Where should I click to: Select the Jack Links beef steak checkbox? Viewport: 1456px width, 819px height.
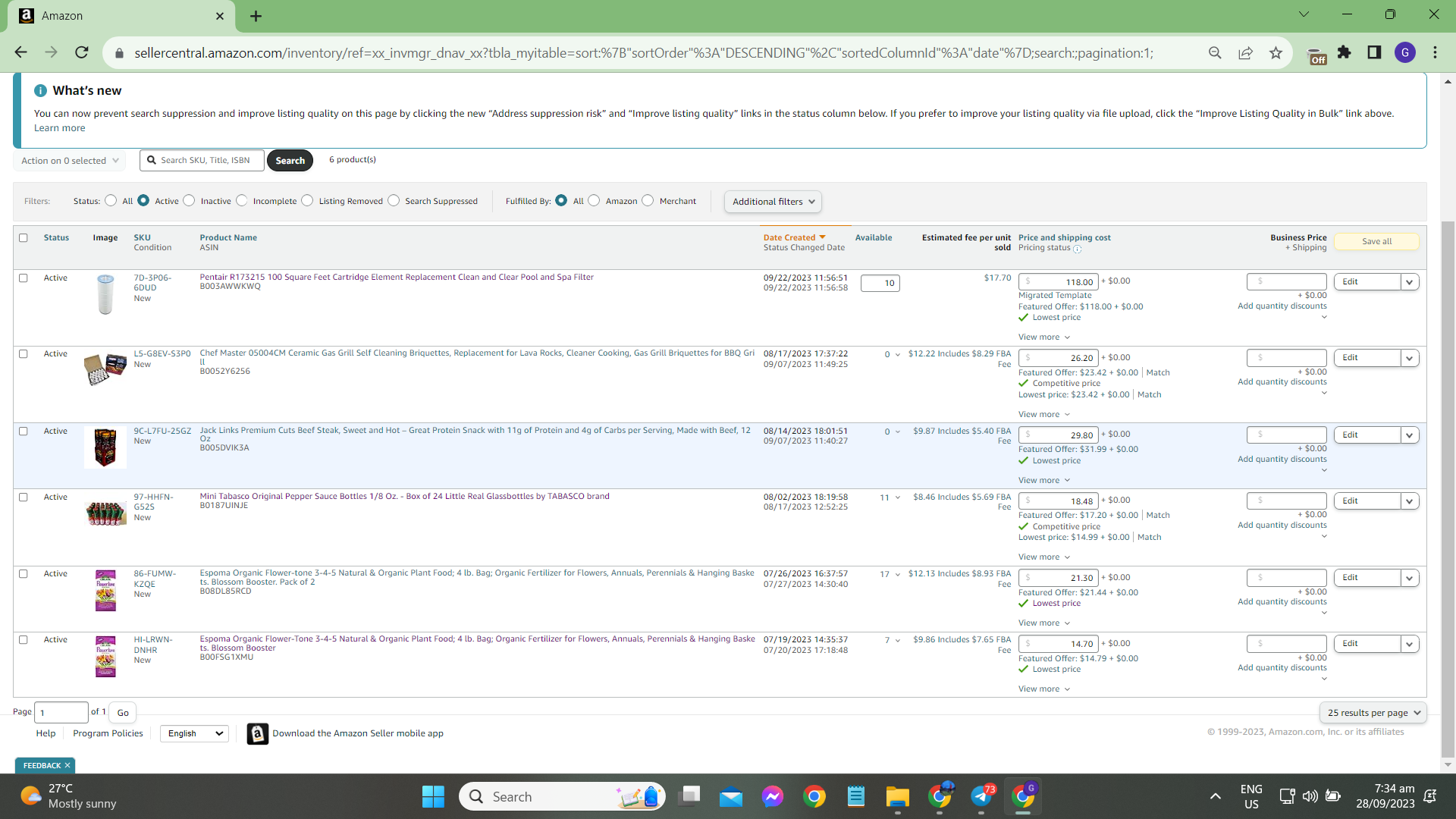[x=24, y=431]
